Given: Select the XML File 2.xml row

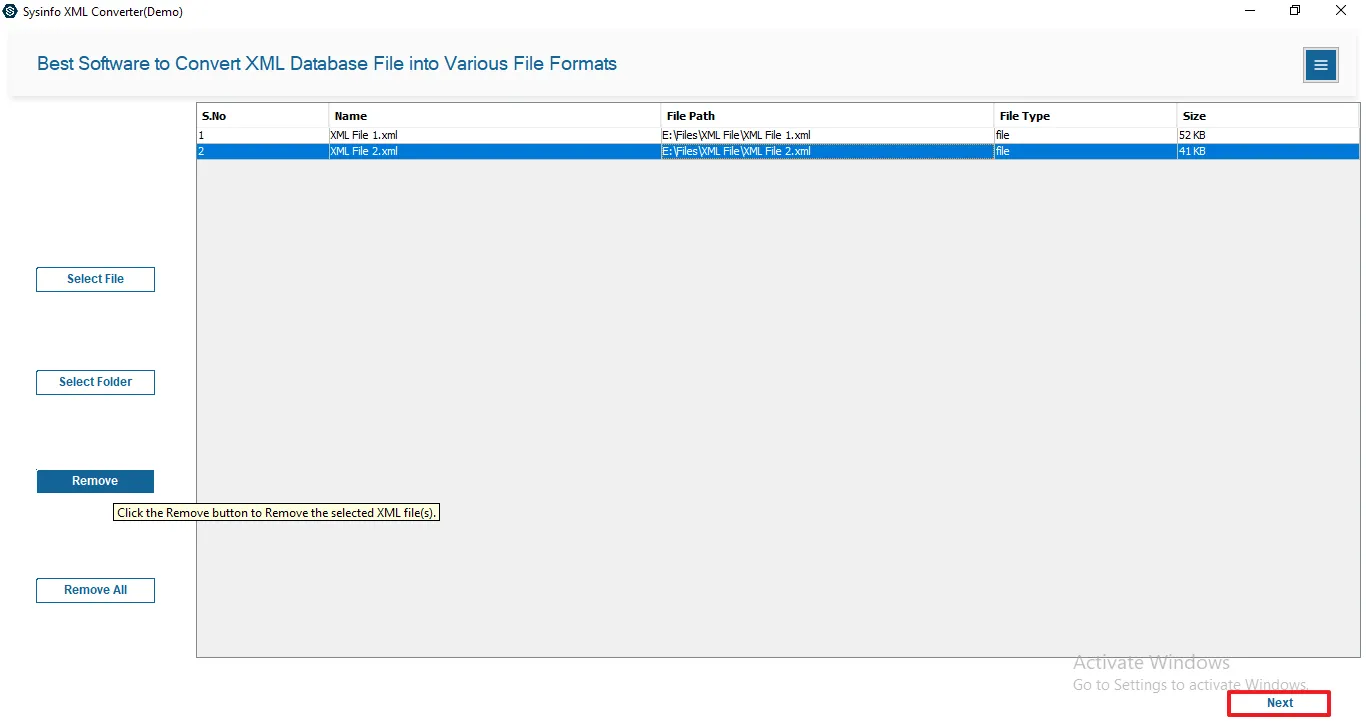Looking at the screenshot, I should pos(365,151).
